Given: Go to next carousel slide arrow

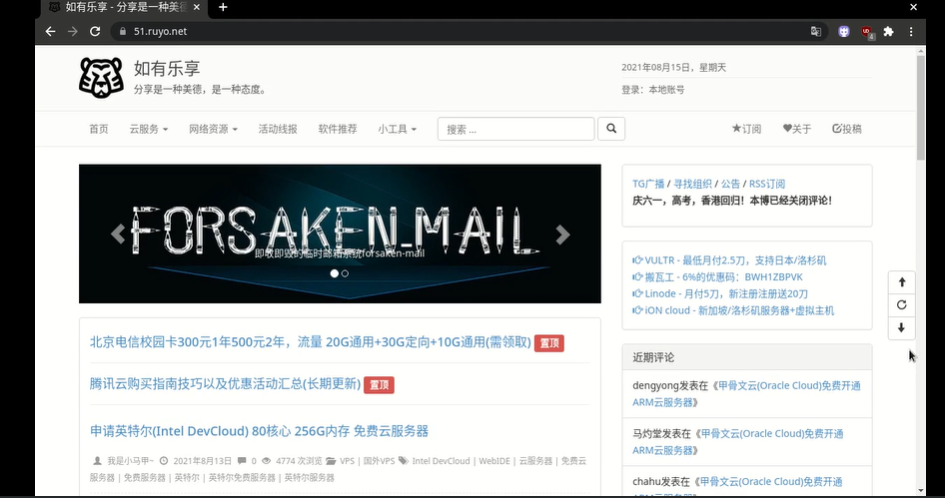Looking at the screenshot, I should point(562,234).
